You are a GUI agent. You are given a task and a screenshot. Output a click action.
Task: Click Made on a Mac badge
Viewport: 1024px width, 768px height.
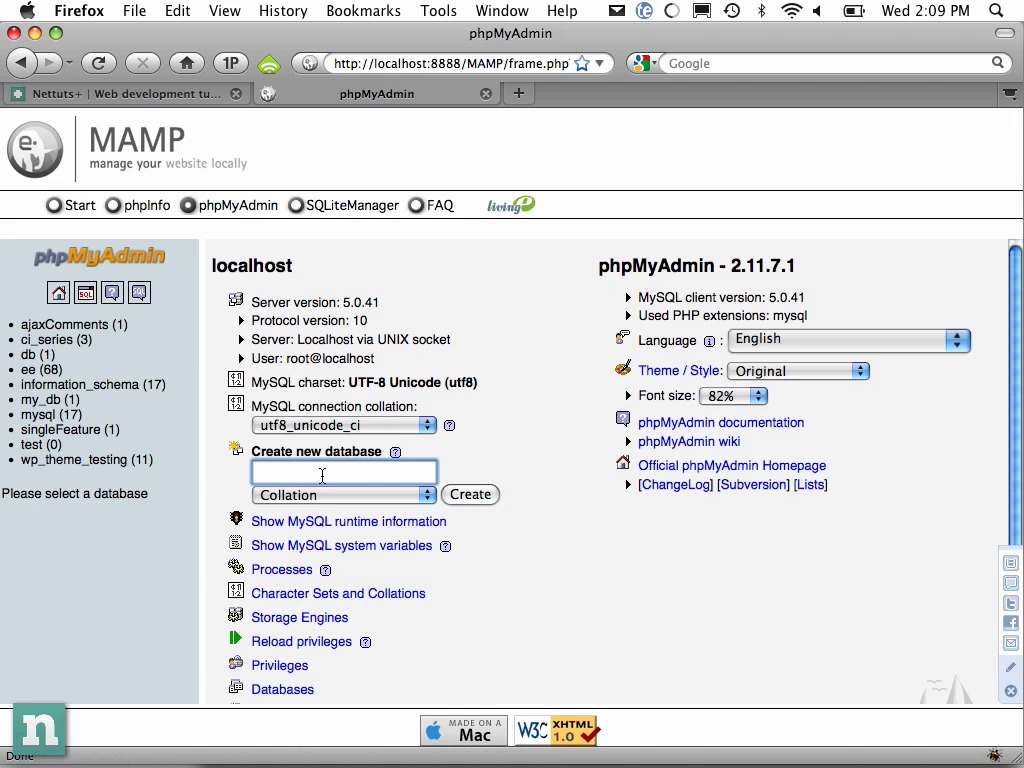464,730
